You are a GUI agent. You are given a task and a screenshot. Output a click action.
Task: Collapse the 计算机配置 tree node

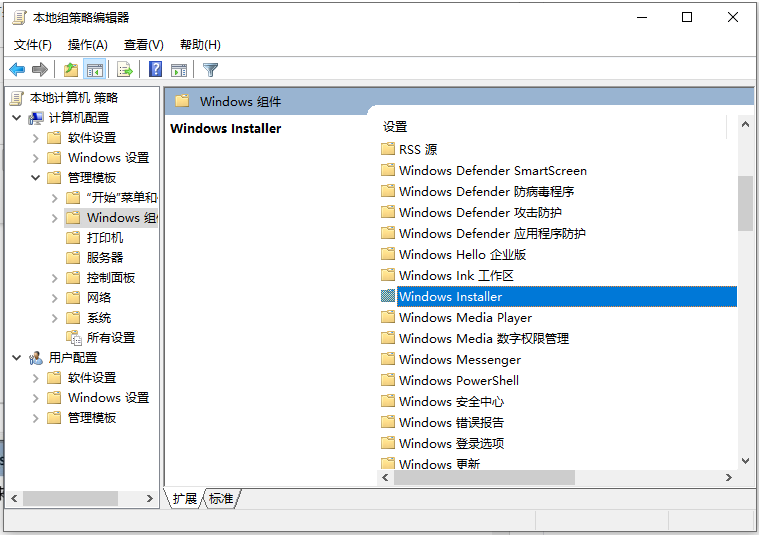pyautogui.click(x=16, y=118)
